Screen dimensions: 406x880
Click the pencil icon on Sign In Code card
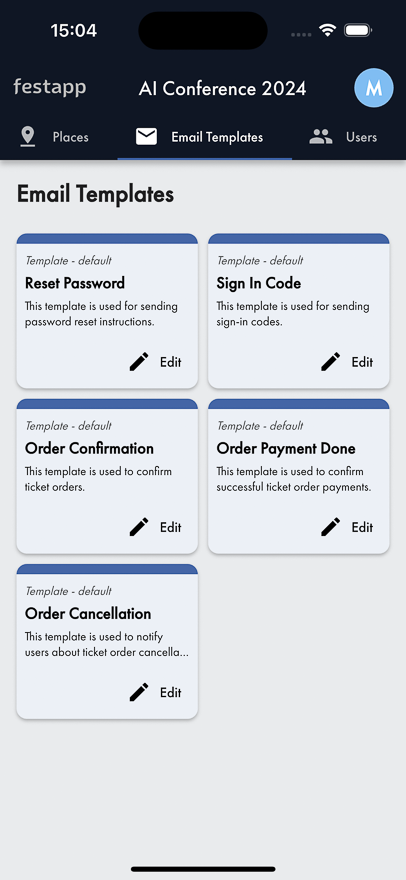pos(331,362)
